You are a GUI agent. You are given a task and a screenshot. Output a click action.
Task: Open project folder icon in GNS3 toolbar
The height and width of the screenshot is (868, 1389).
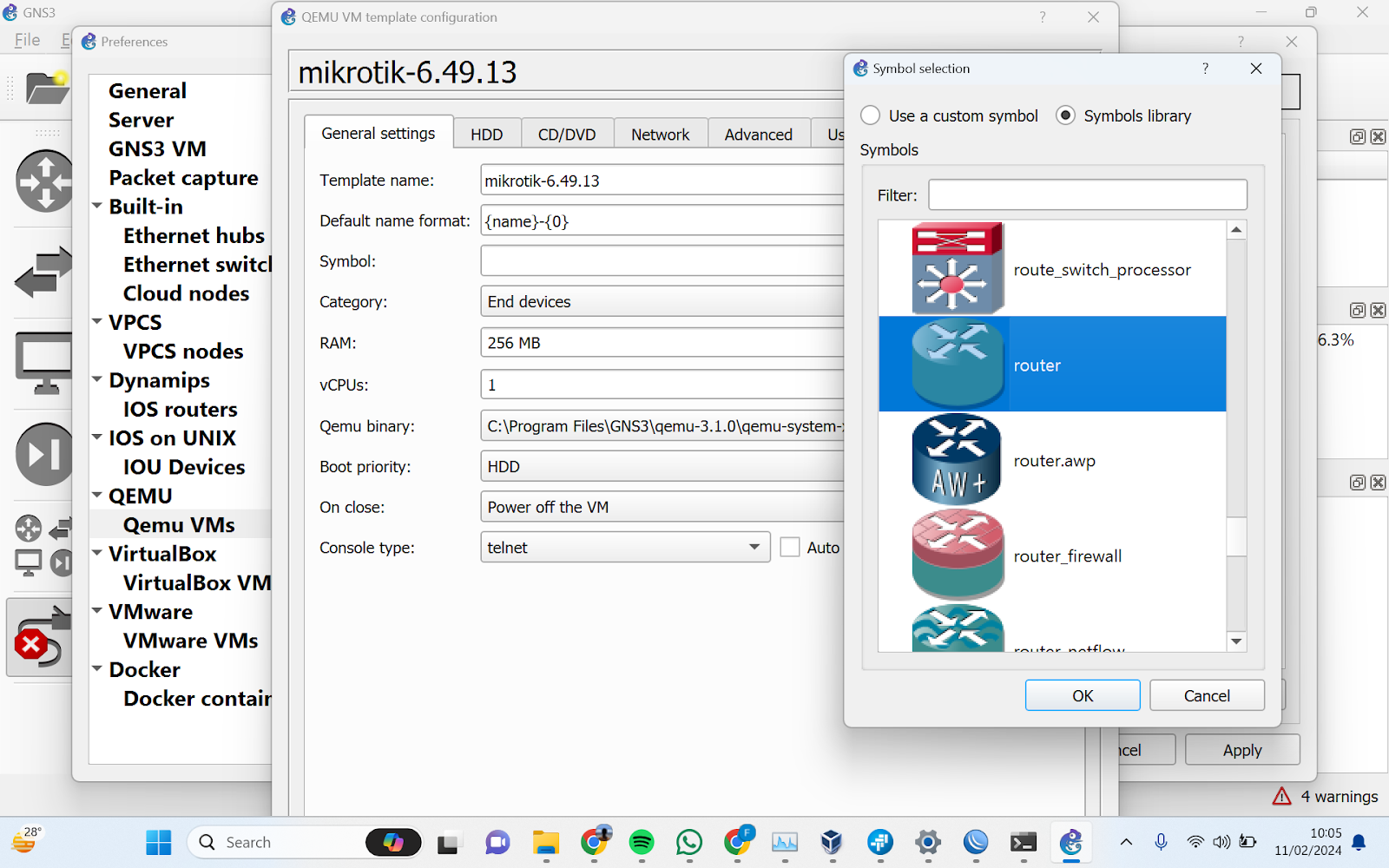point(47,87)
